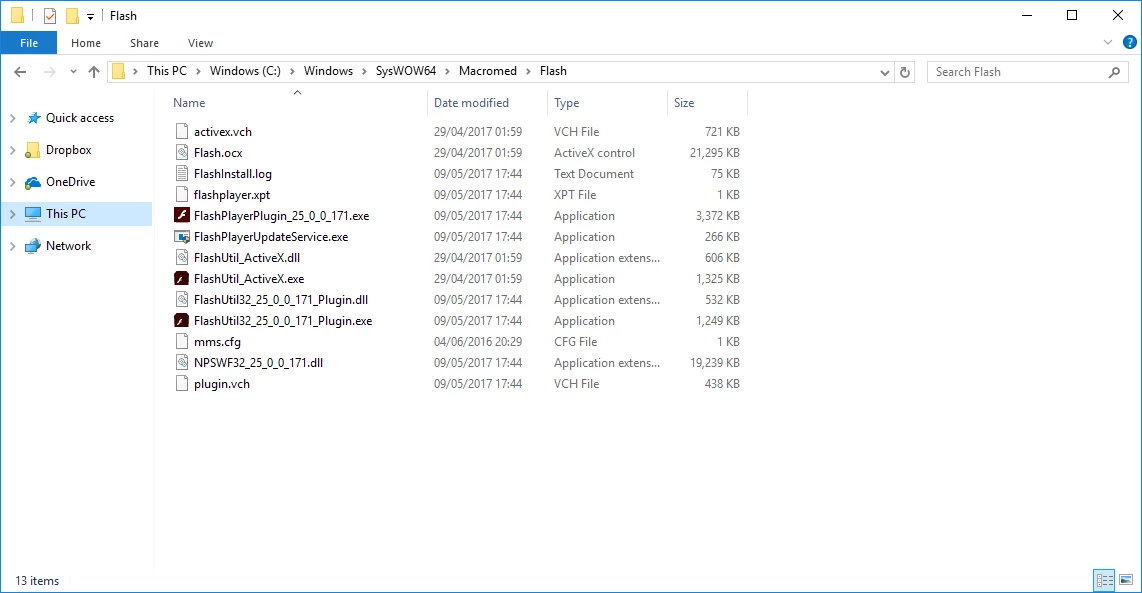This screenshot has width=1142, height=593.
Task: Open the recent locations dropdown arrow
Action: coord(73,71)
